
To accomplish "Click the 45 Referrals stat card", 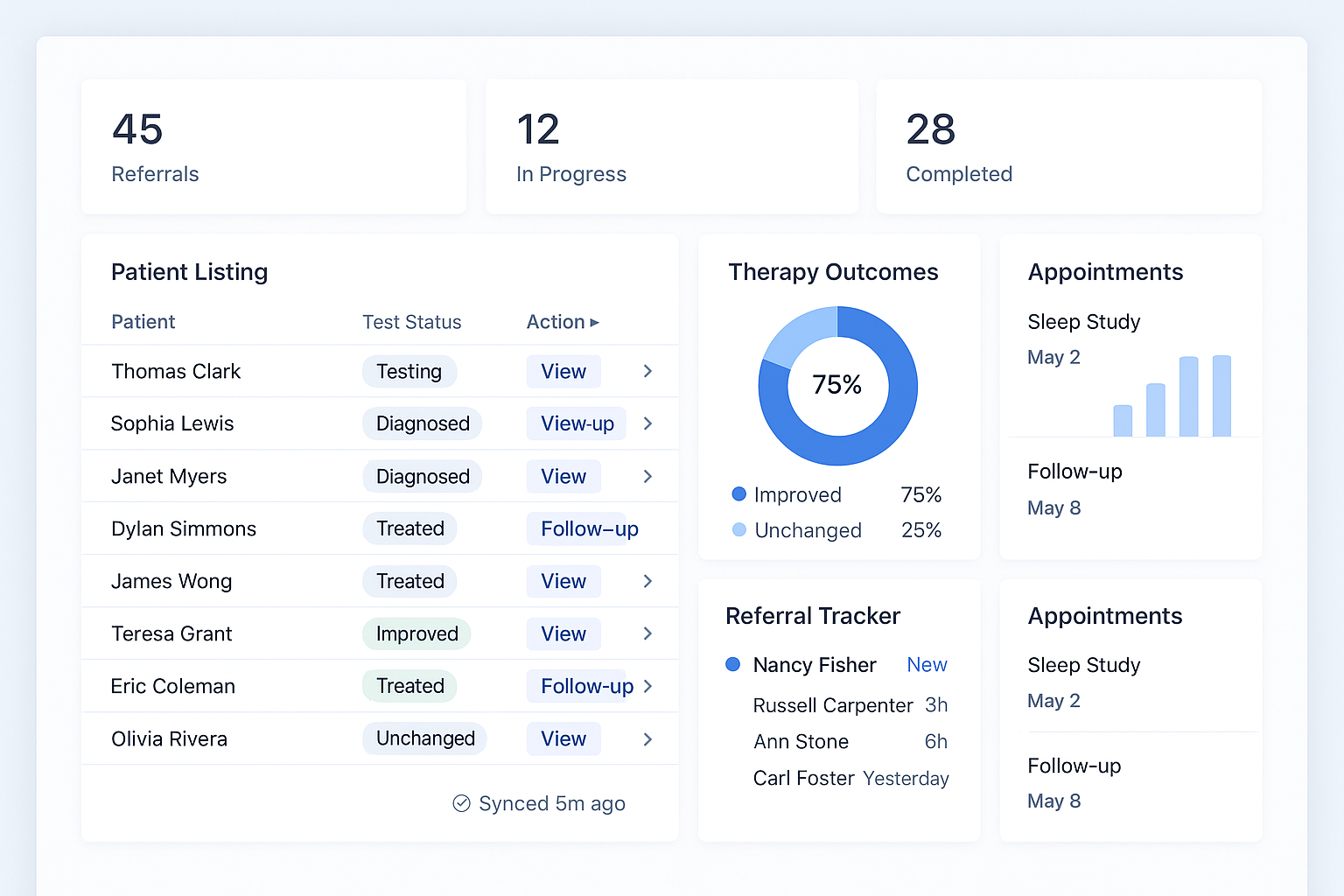I will [x=273, y=146].
